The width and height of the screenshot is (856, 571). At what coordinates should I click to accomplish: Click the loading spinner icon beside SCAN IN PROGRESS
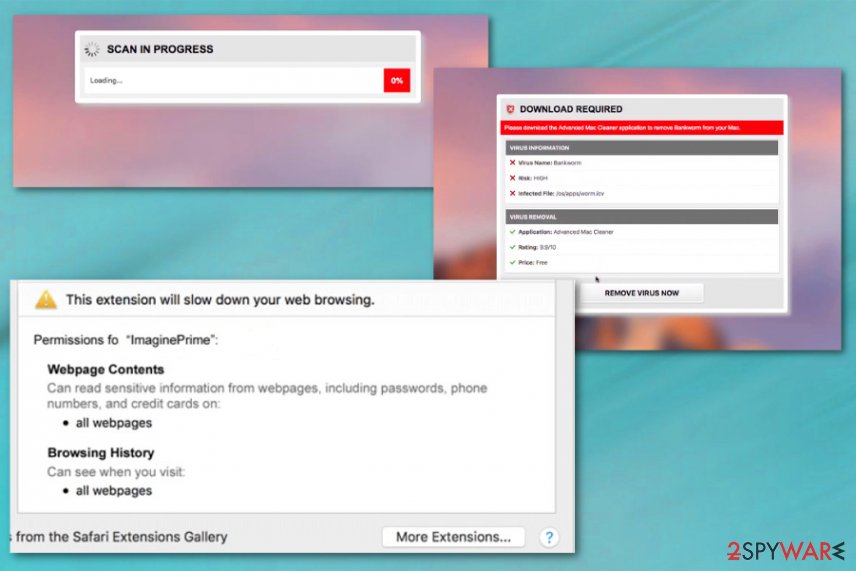92,50
